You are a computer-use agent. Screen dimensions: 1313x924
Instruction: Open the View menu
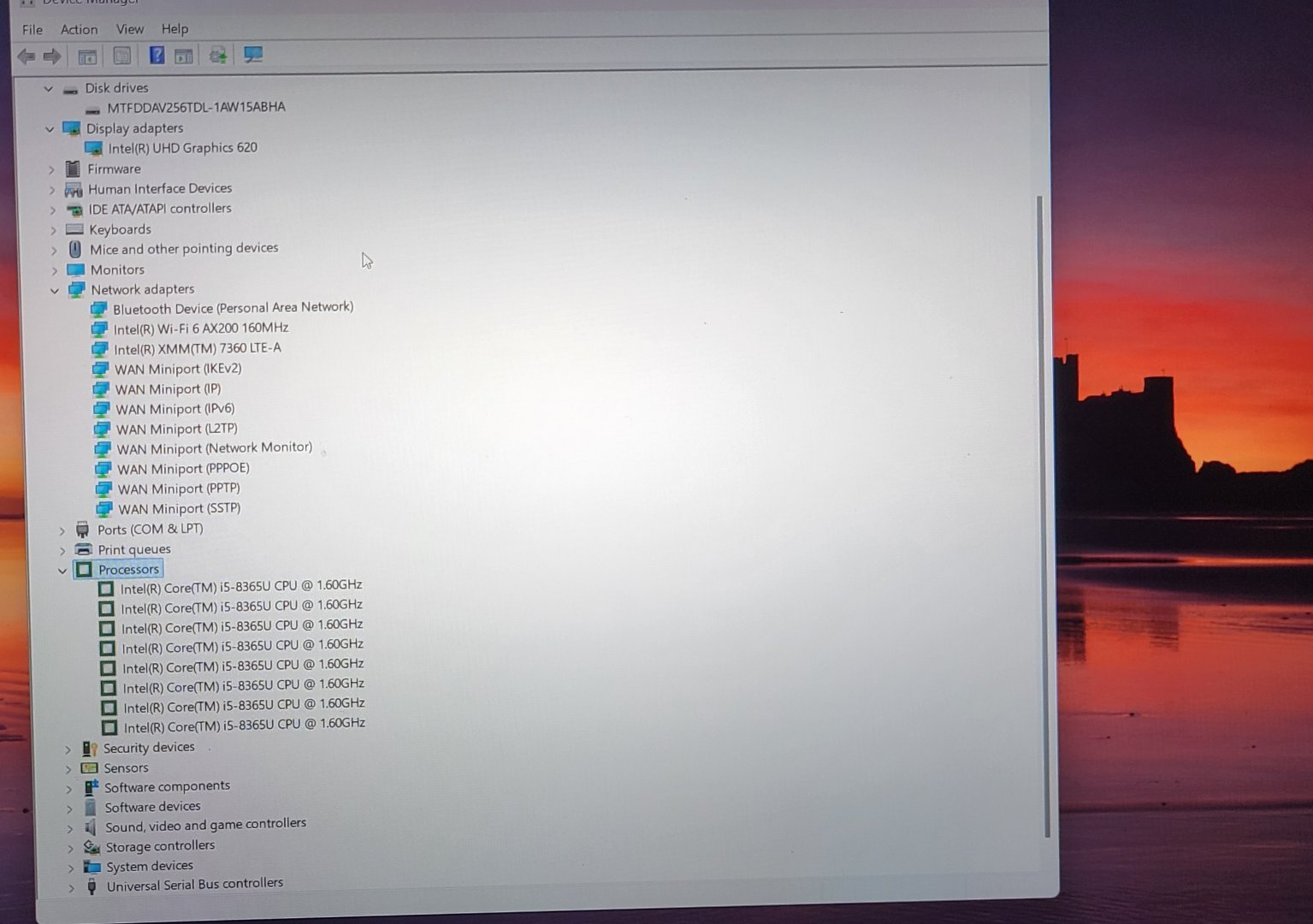(129, 29)
